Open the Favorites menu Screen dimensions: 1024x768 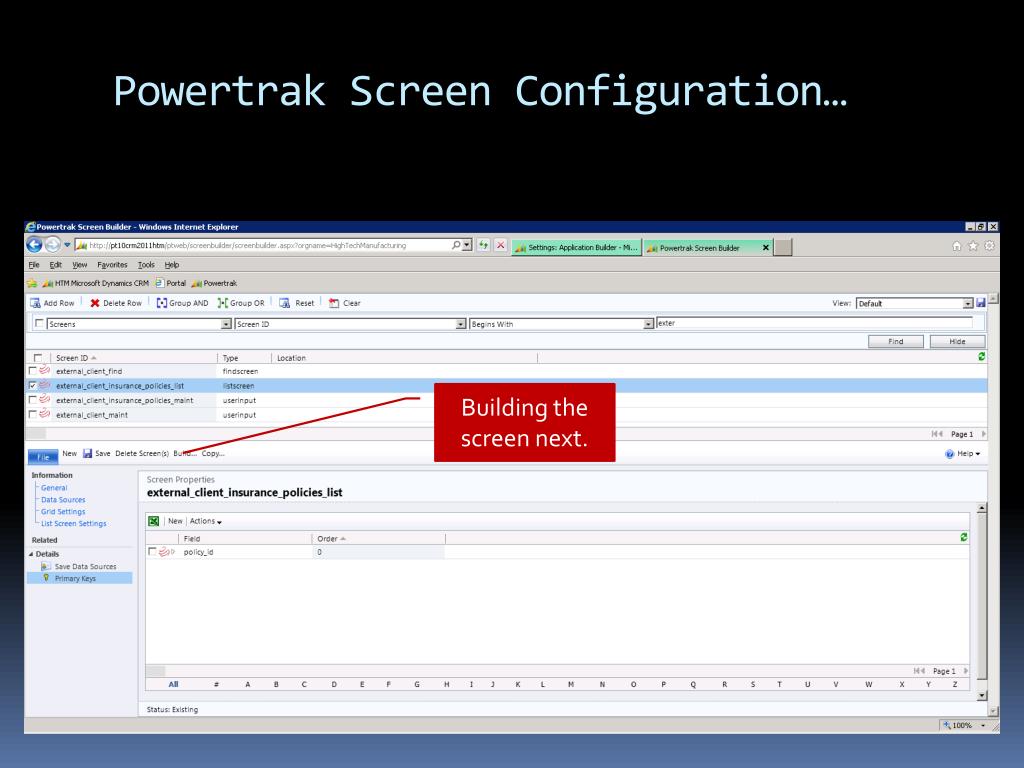click(112, 265)
